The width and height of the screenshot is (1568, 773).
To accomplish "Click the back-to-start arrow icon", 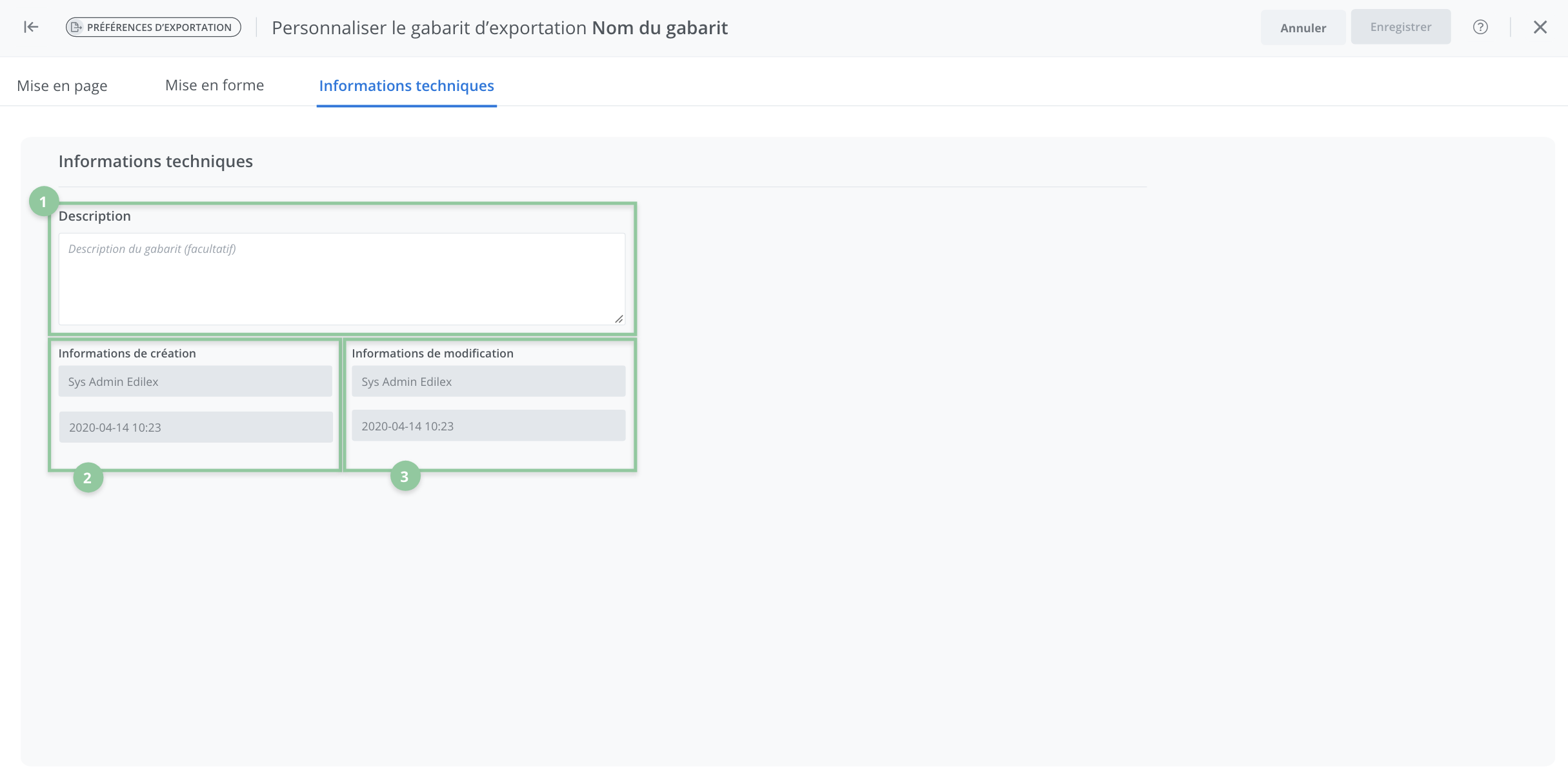I will point(31,27).
